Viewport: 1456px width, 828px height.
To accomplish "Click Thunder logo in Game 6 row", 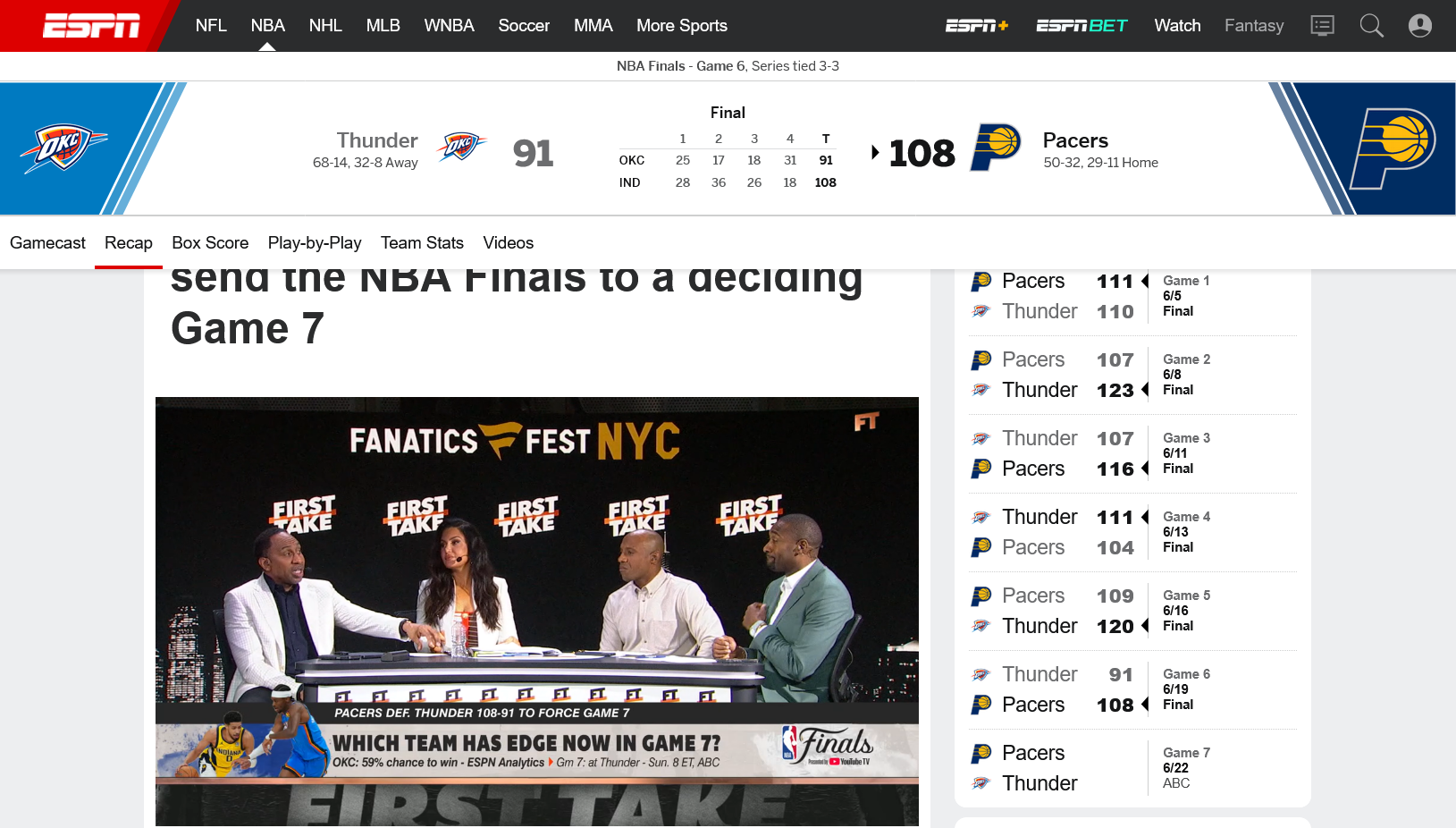I will point(981,674).
